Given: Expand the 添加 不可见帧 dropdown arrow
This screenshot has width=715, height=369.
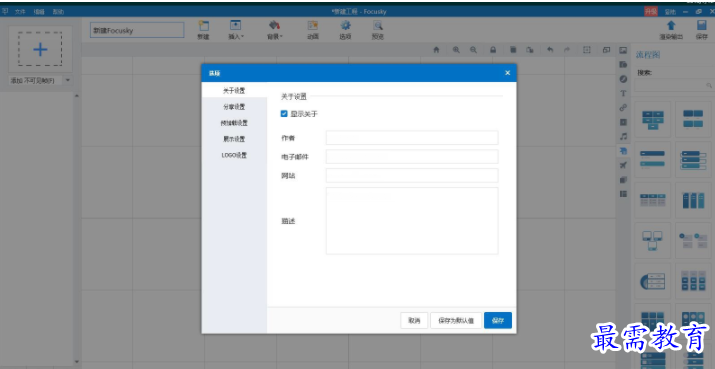Looking at the screenshot, I should pyautogui.click(x=67, y=81).
